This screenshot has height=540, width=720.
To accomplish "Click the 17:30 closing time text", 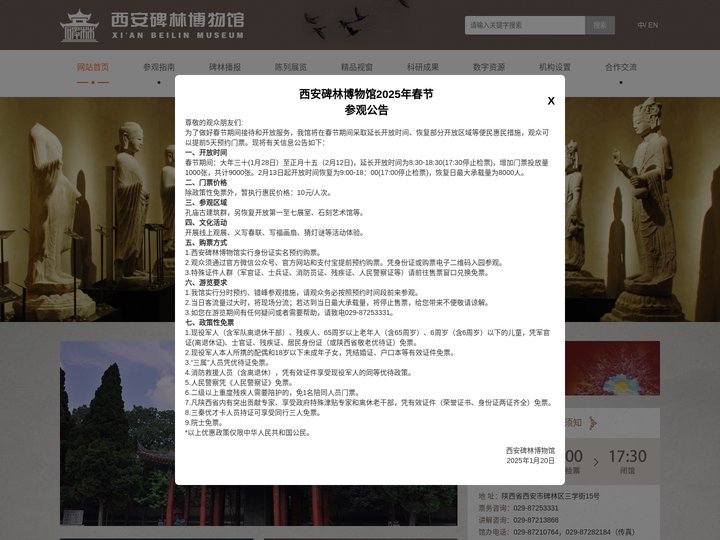I will [x=627, y=456].
